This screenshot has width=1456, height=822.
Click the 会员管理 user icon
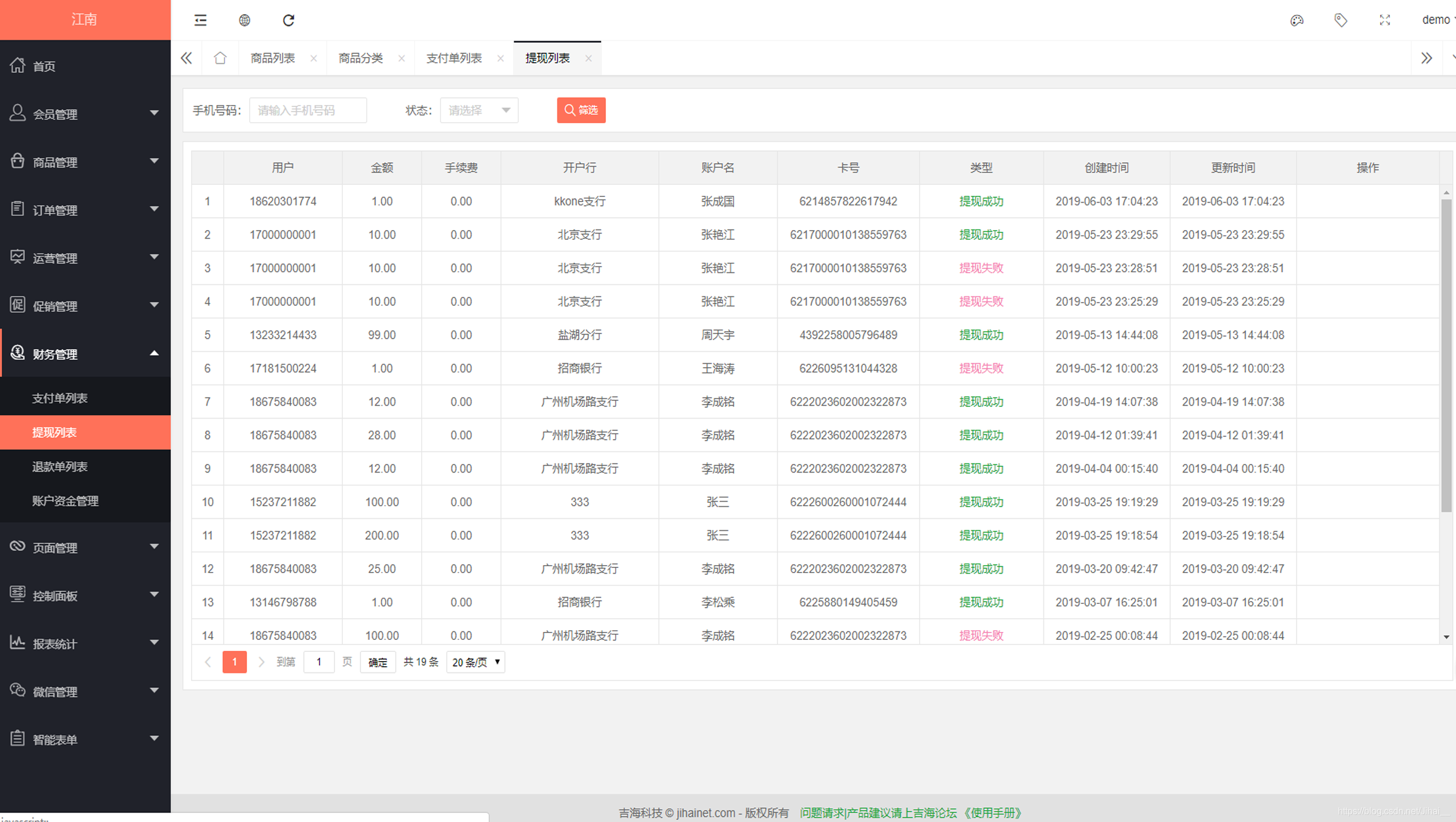[x=18, y=113]
